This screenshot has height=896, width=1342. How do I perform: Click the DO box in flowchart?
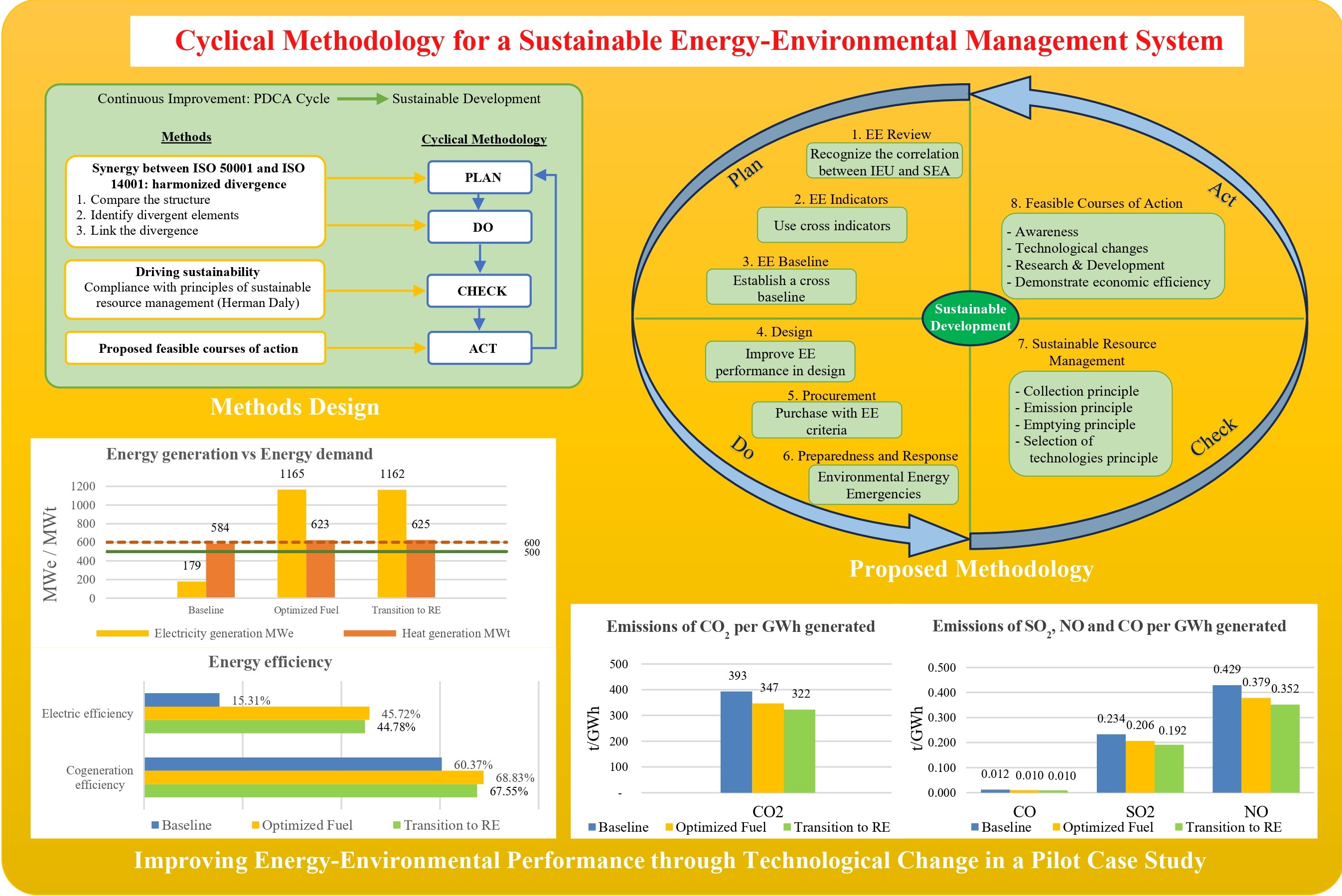479,227
